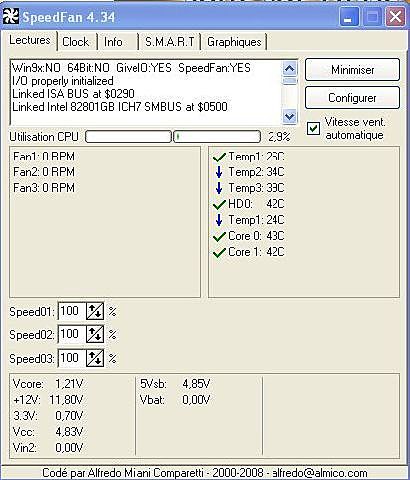Click the Speed03 percentage field
Image resolution: width=410 pixels, height=480 pixels.
72,358
